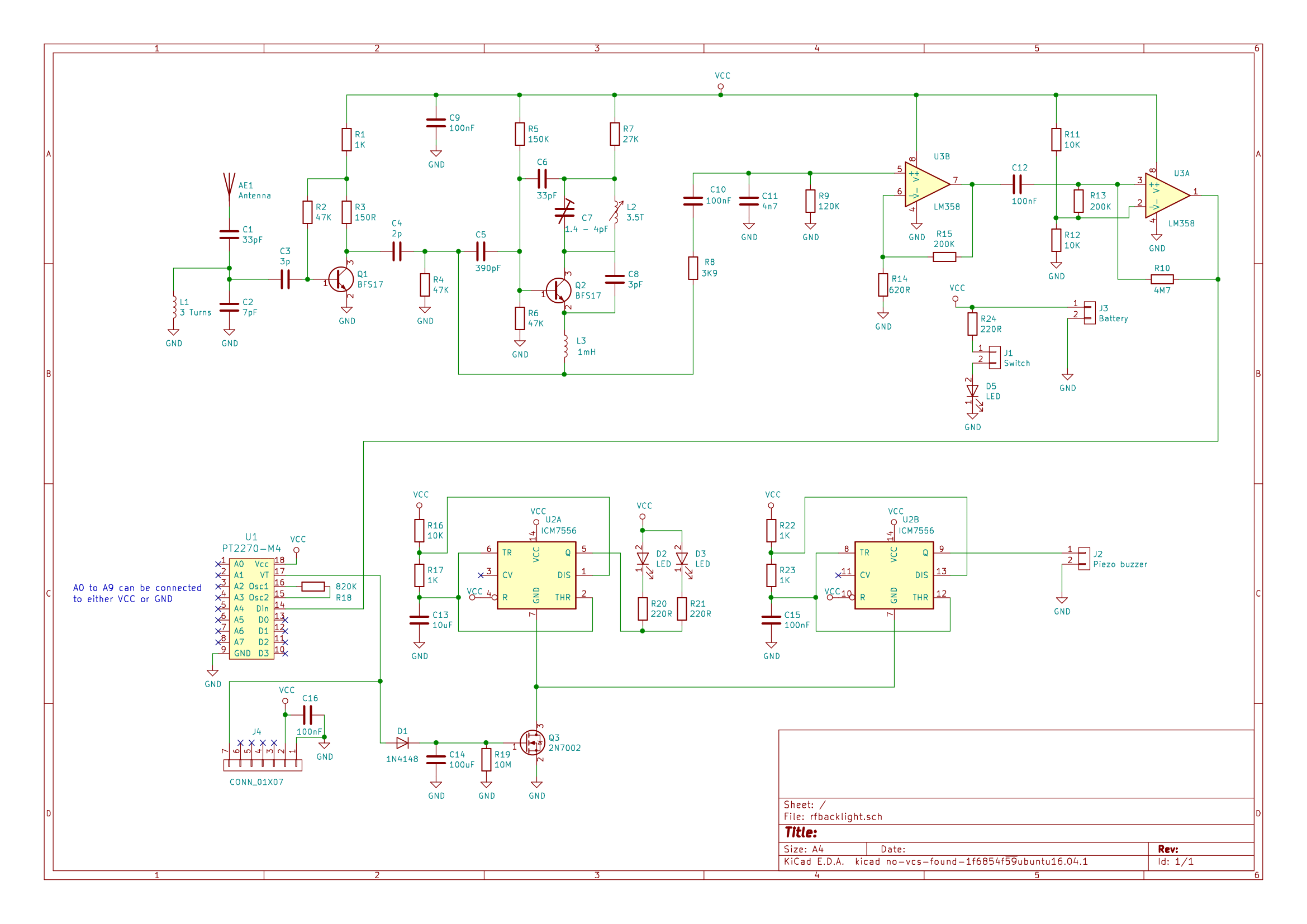Click the L2 3.5T variable inductor
This screenshot has width=1307, height=924.
pyautogui.click(x=615, y=212)
